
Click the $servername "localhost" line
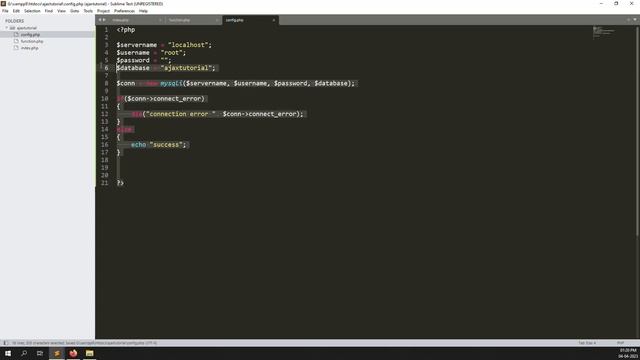pyautogui.click(x=164, y=45)
